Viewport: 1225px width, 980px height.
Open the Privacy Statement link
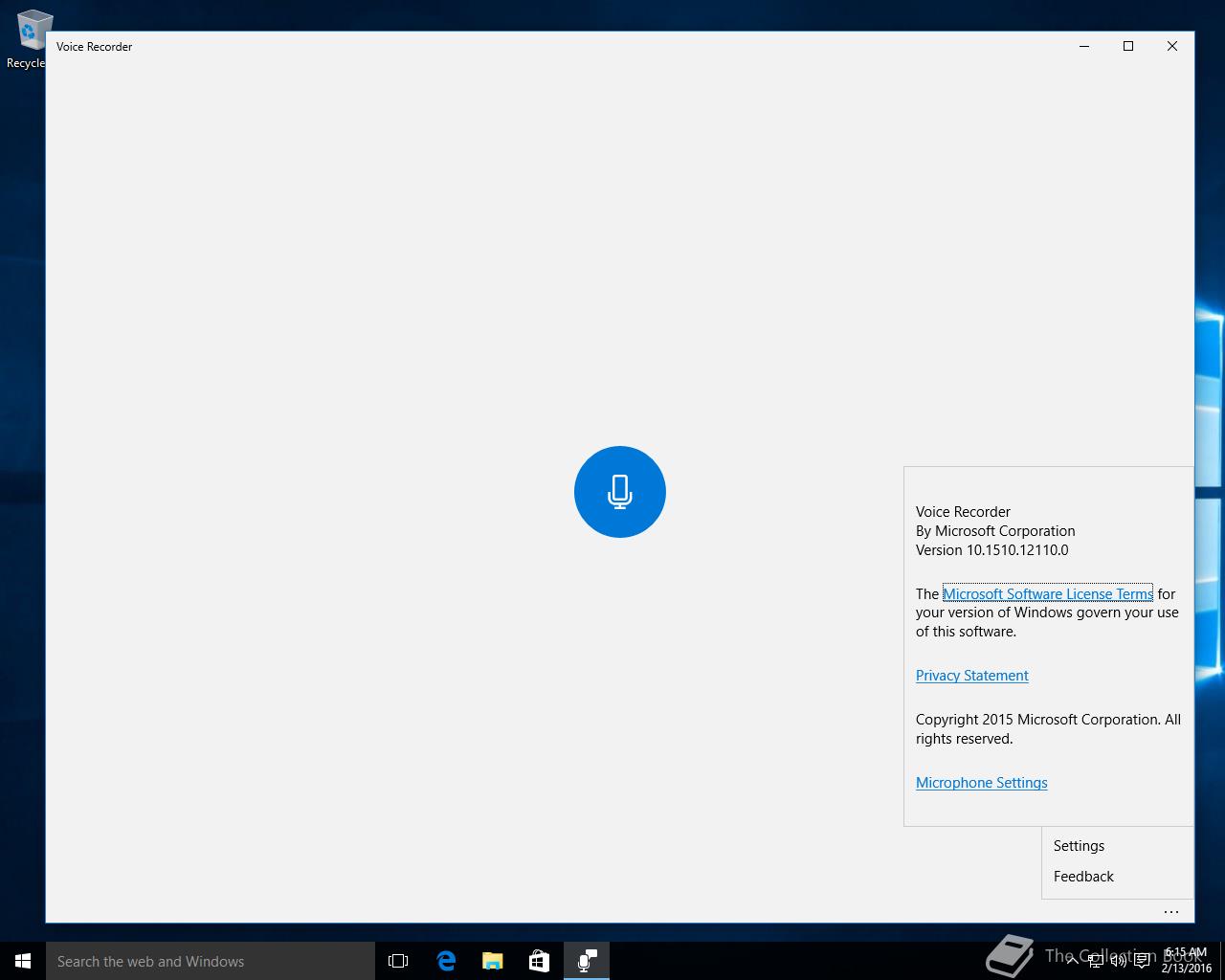[x=972, y=676]
